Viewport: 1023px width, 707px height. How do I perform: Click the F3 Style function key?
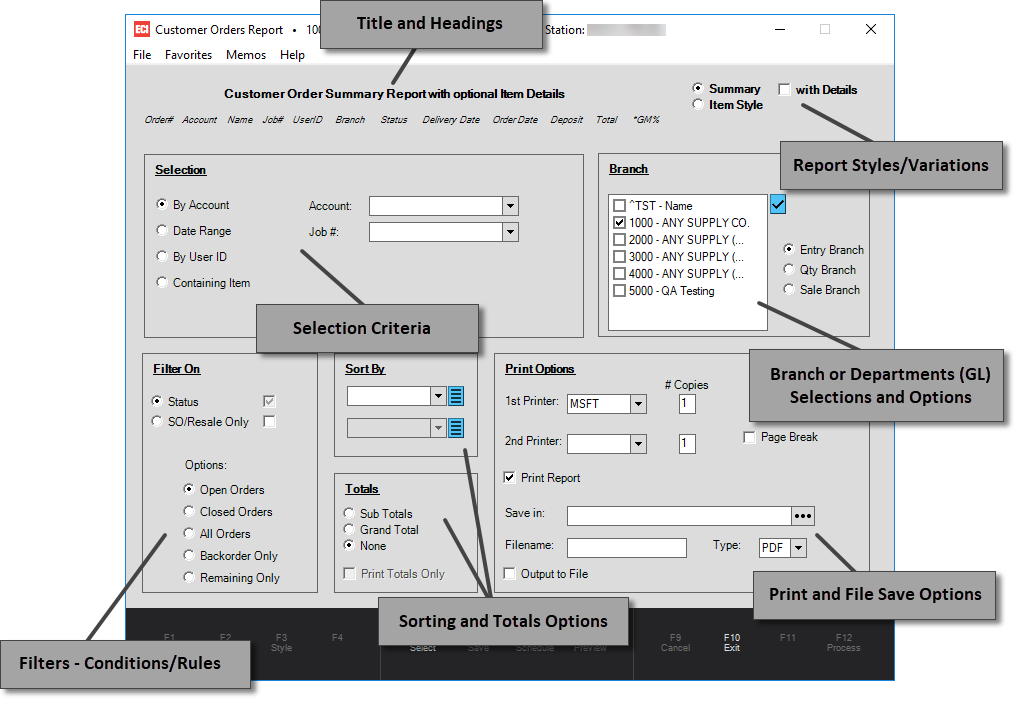coord(281,642)
